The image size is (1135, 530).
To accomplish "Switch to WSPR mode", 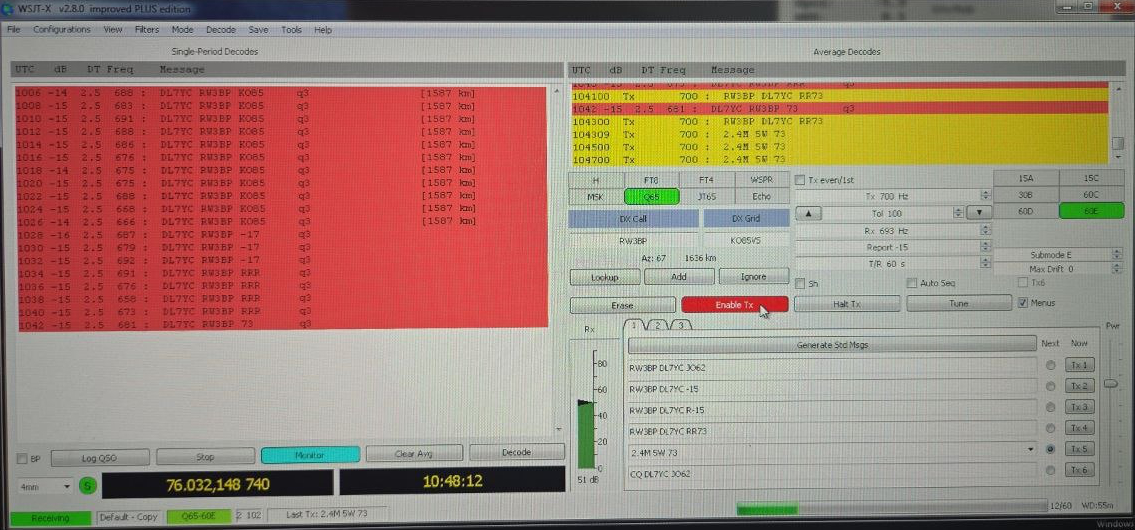I will pyautogui.click(x=761, y=180).
